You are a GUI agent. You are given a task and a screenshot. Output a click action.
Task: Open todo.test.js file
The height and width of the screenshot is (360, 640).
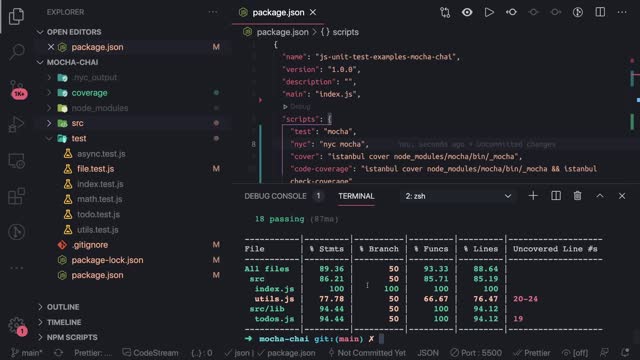98,214
